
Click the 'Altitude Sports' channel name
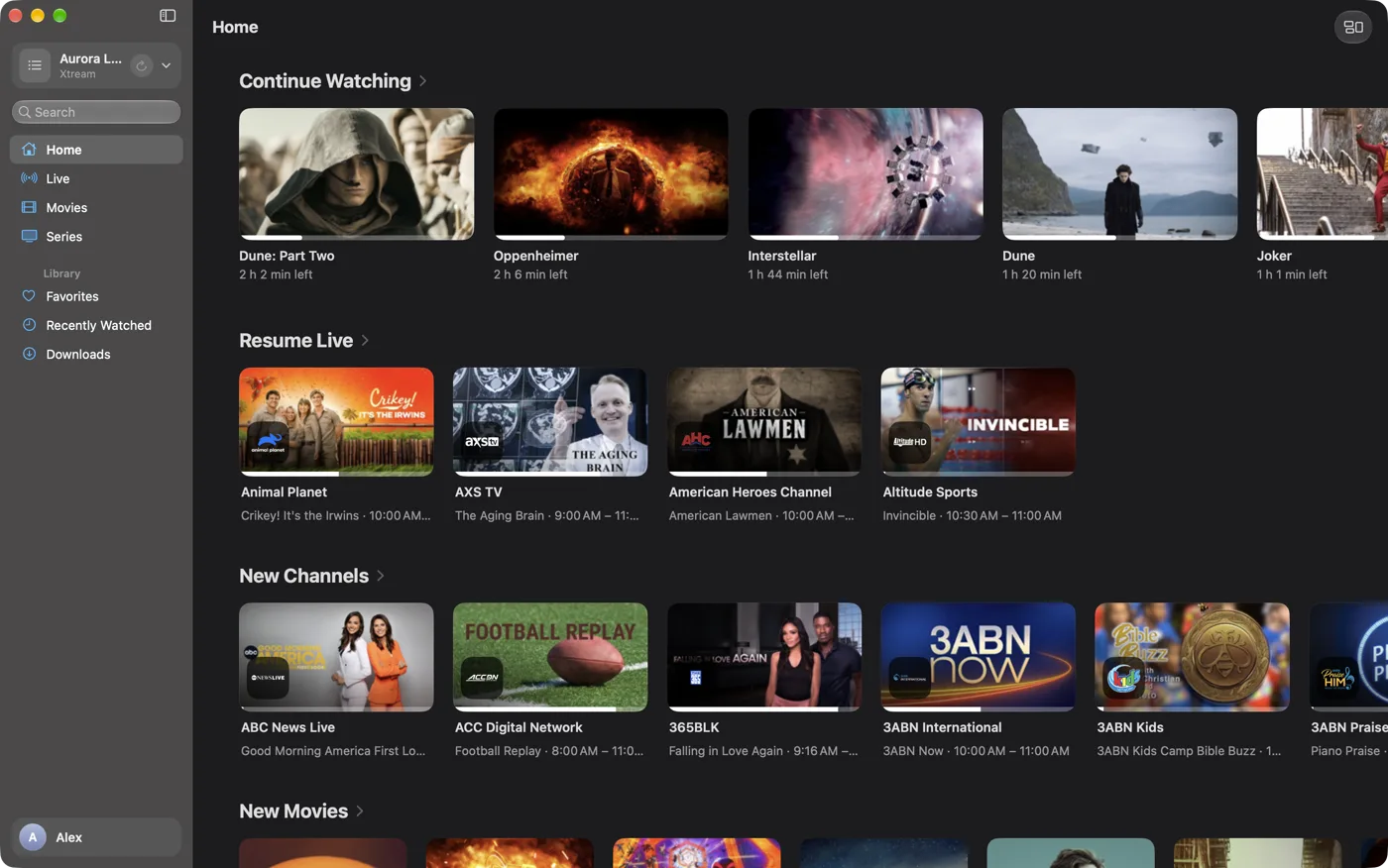point(930,491)
